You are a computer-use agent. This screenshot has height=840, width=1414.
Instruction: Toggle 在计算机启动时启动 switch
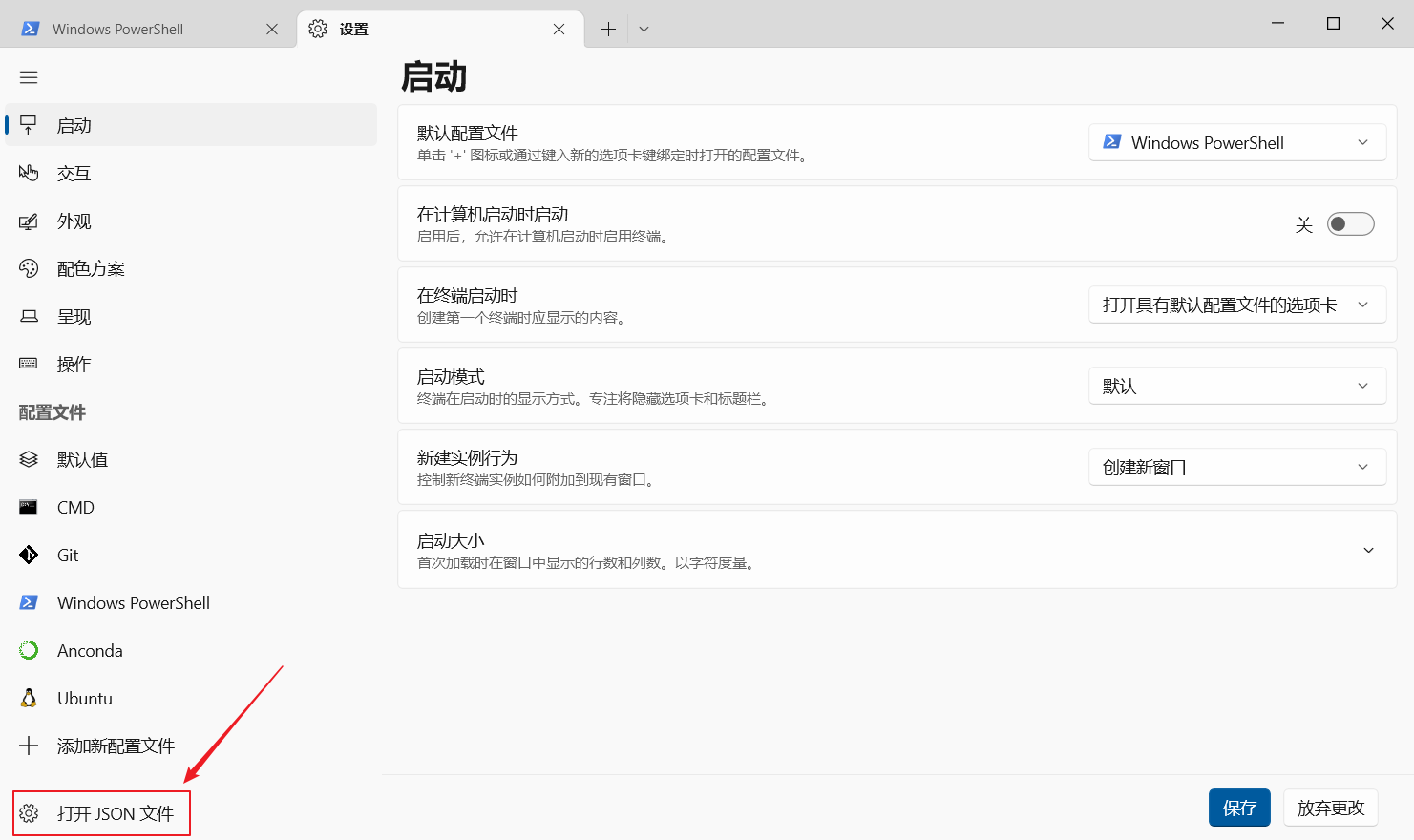tap(1350, 223)
